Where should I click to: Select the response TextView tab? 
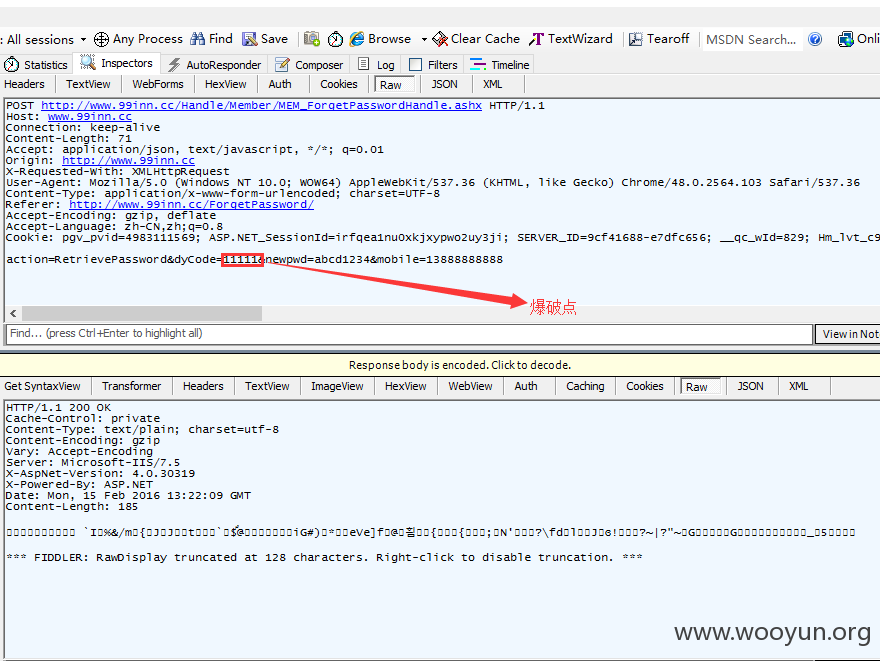pos(267,386)
